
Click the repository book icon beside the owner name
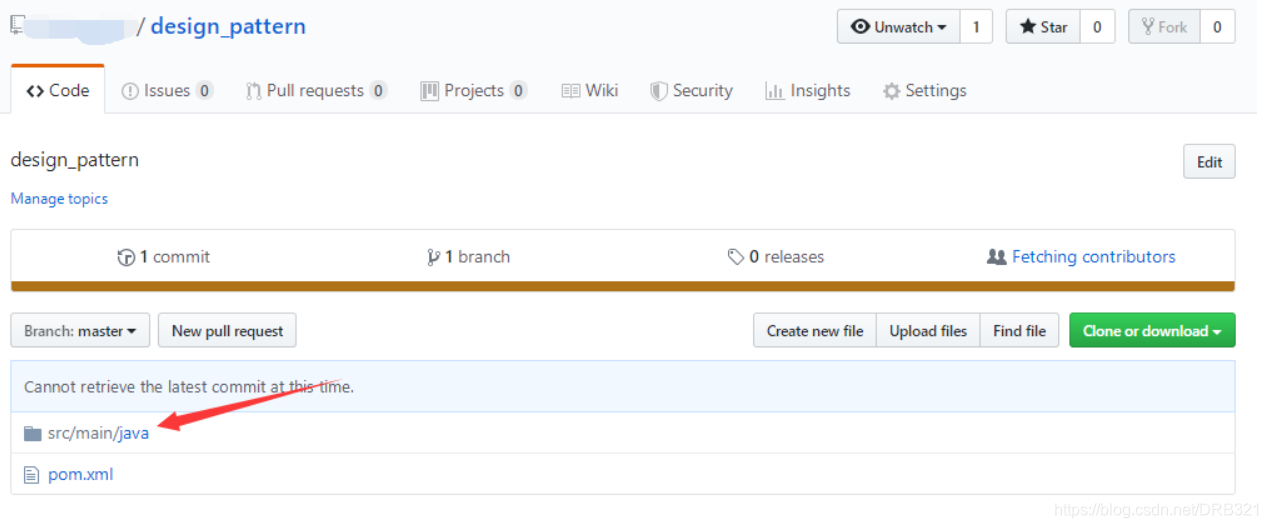click(x=17, y=26)
